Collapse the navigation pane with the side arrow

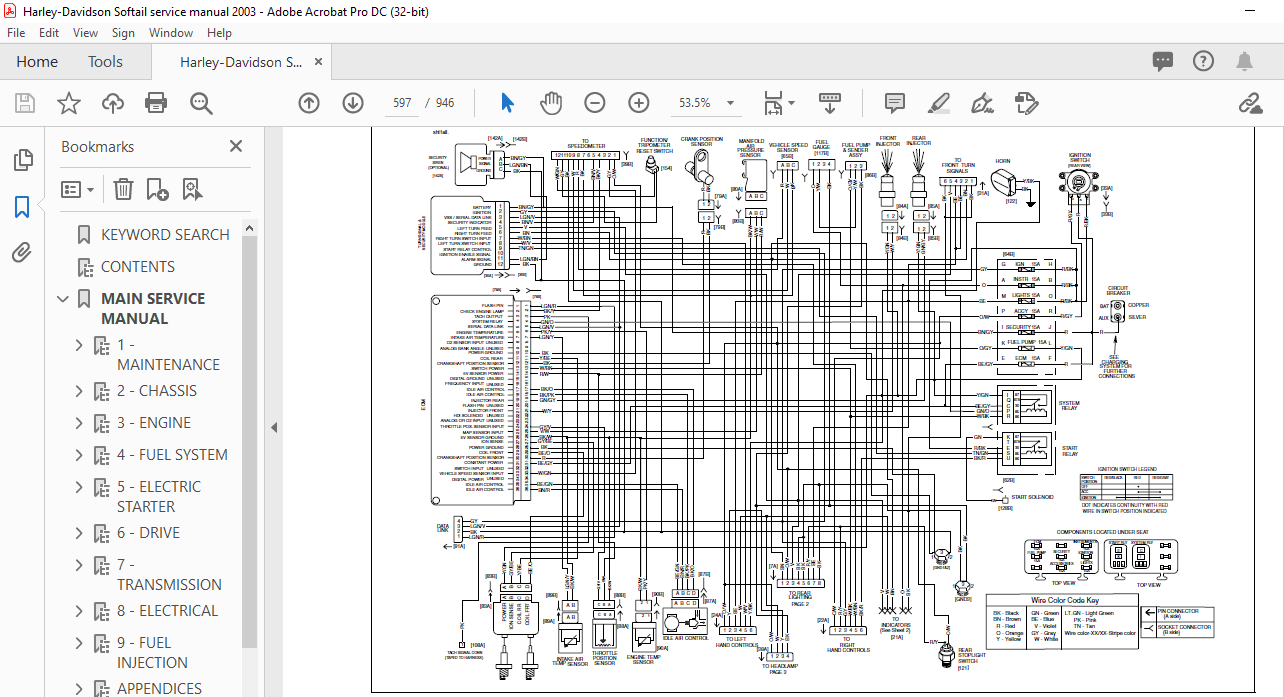[274, 427]
